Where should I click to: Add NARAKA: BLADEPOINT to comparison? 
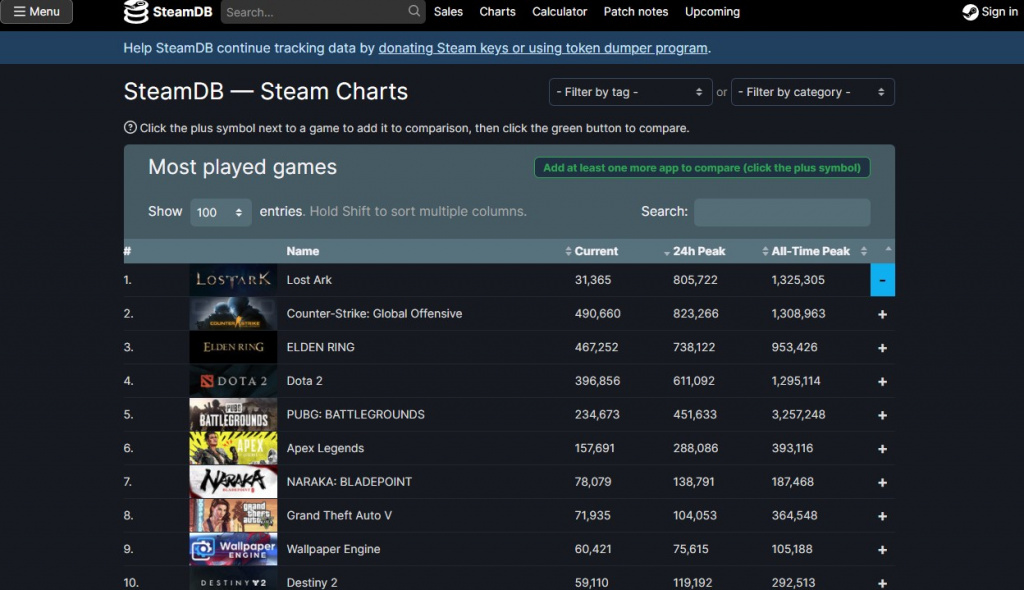click(882, 482)
